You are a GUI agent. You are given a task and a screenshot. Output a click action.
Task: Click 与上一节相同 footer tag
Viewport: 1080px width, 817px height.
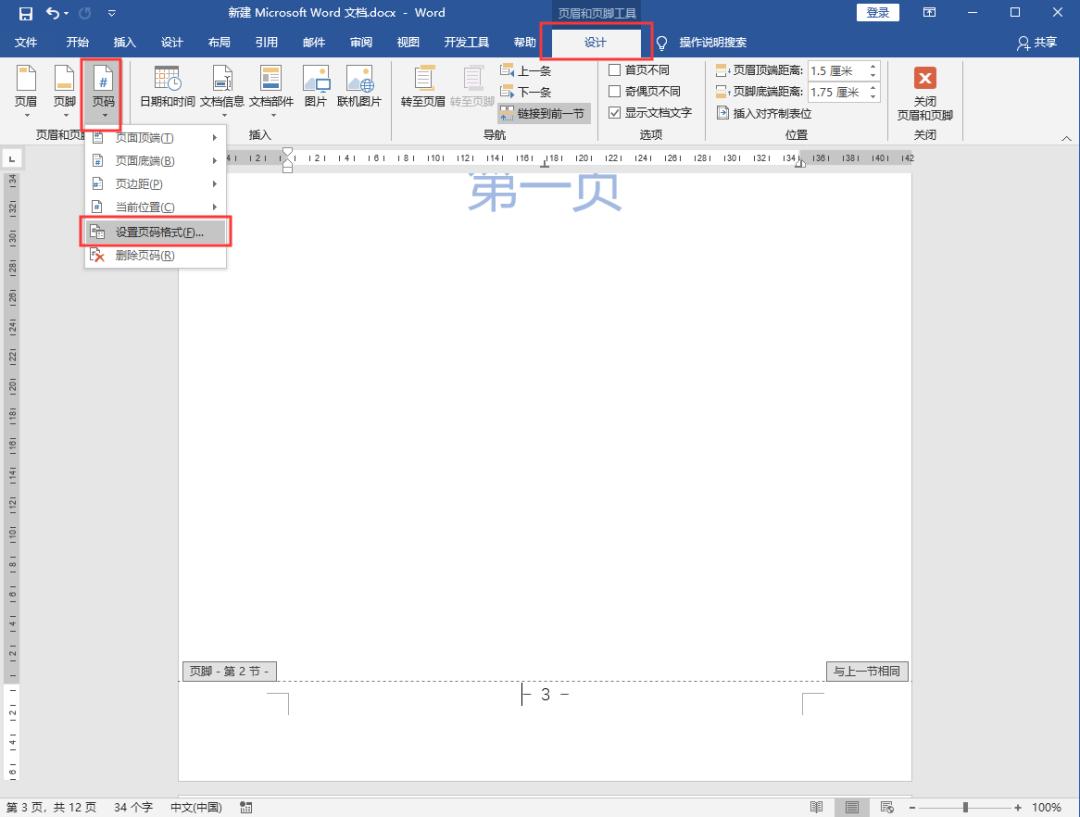click(x=867, y=671)
